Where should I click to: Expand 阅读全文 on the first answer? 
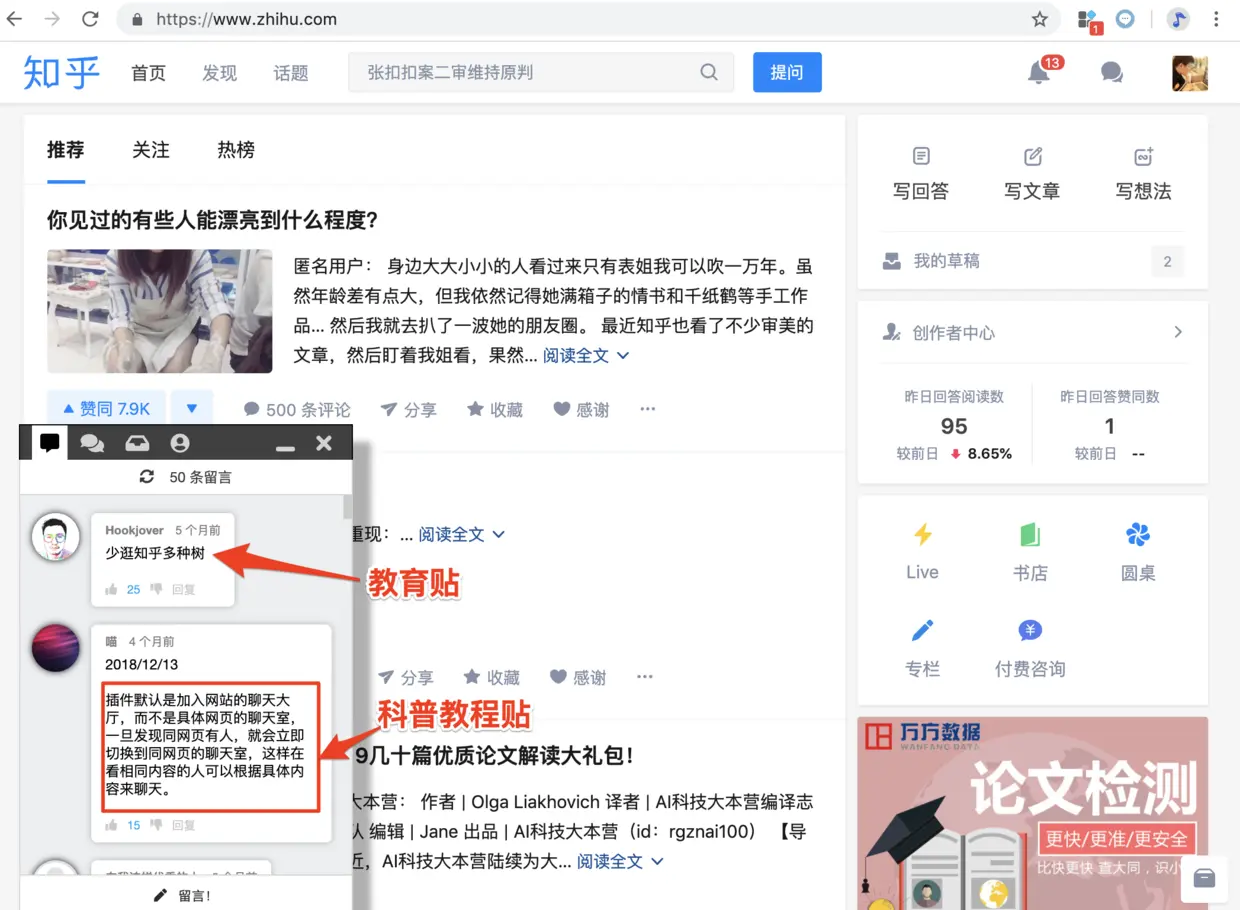[x=586, y=355]
